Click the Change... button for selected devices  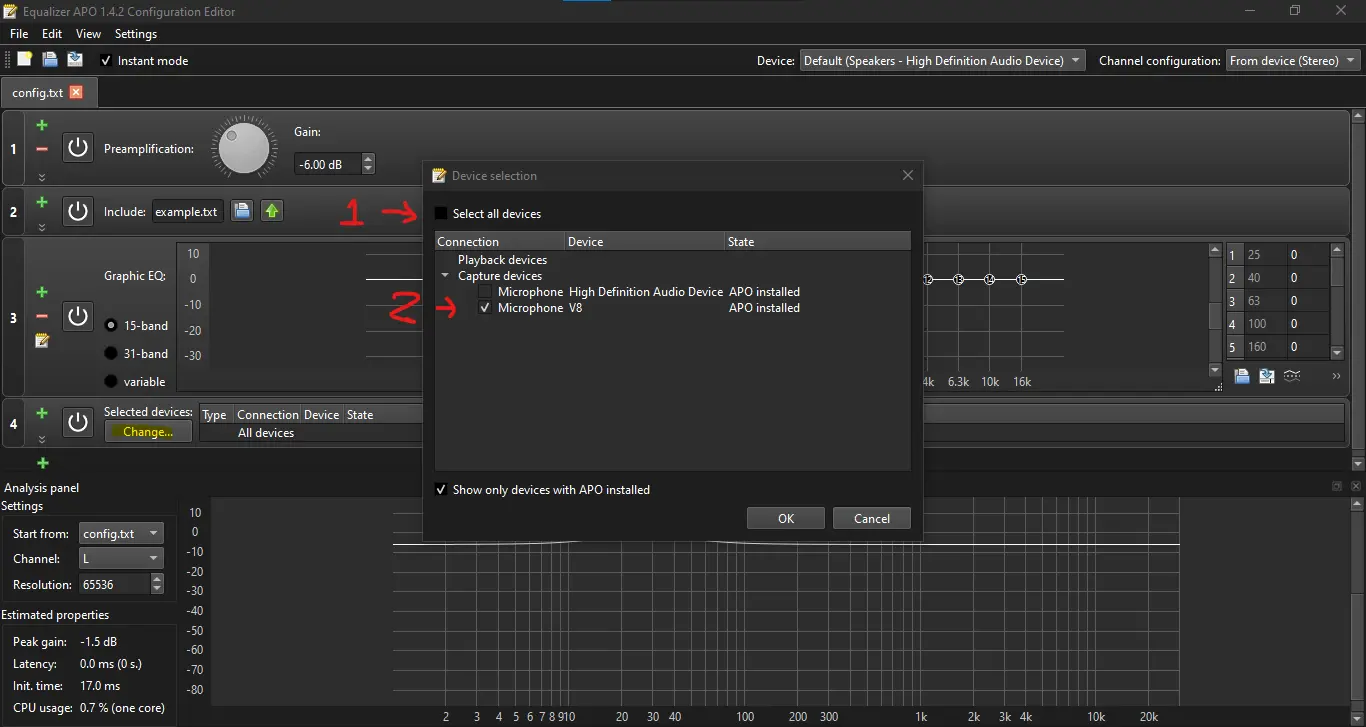pos(148,432)
